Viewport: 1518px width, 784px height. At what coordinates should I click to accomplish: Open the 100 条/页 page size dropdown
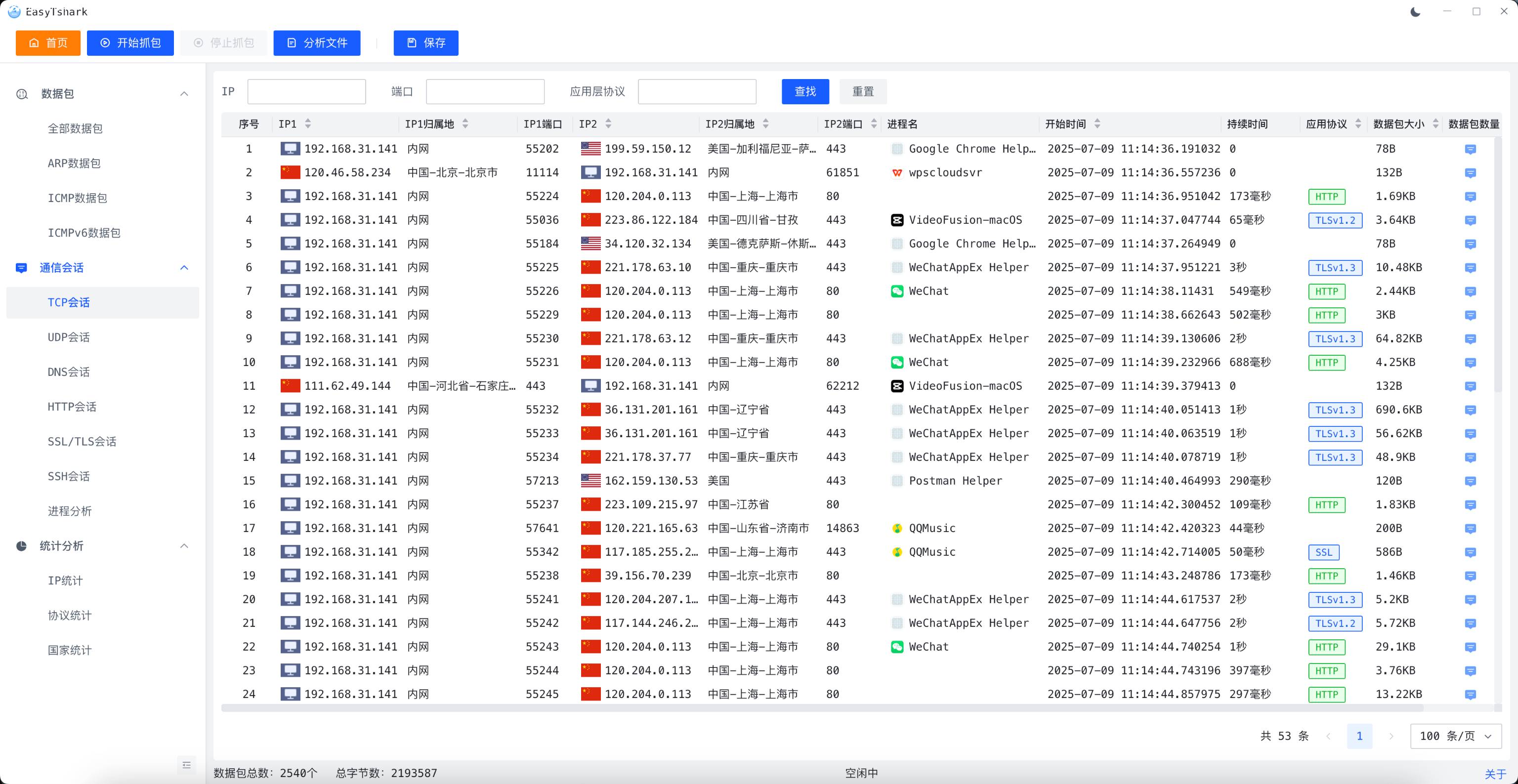pyautogui.click(x=1455, y=736)
